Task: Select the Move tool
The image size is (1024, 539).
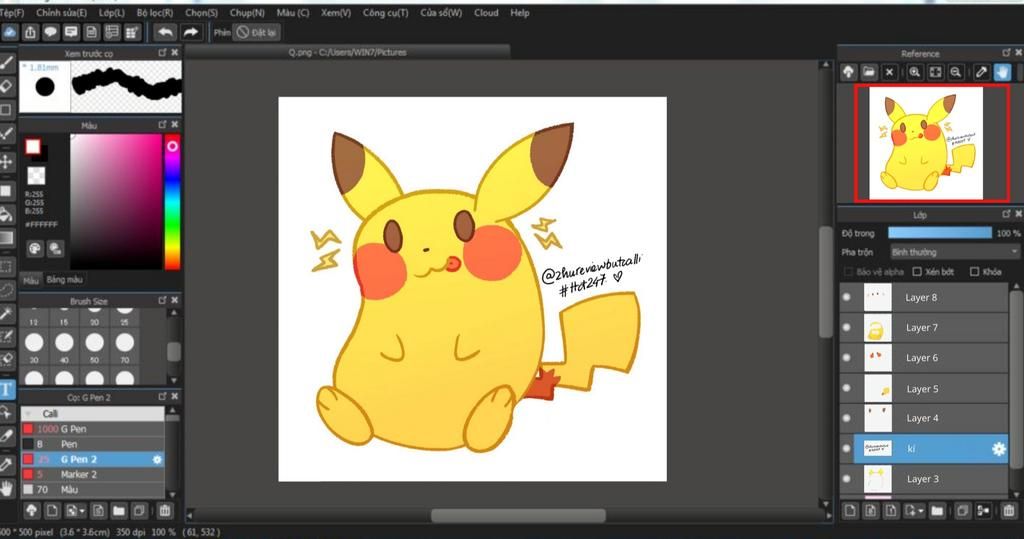Action: 7,161
